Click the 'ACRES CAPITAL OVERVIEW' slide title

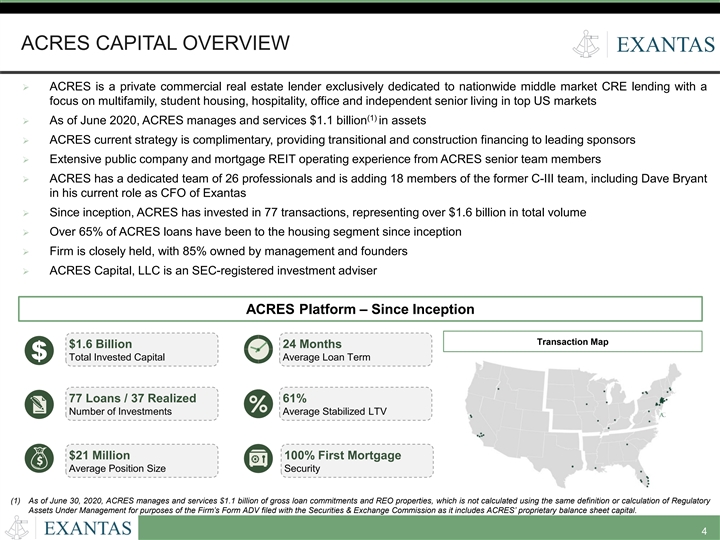coord(155,43)
